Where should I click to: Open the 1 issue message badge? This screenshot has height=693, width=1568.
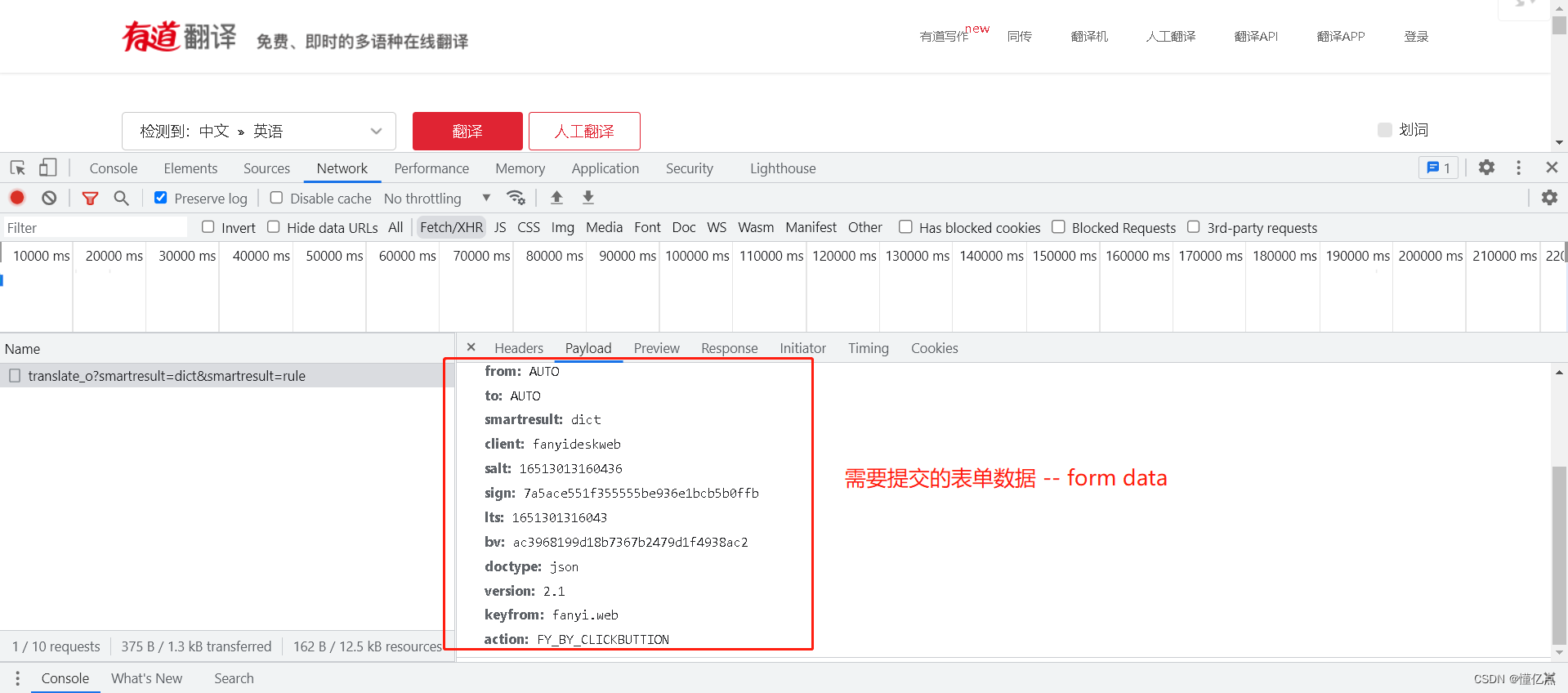click(1439, 168)
